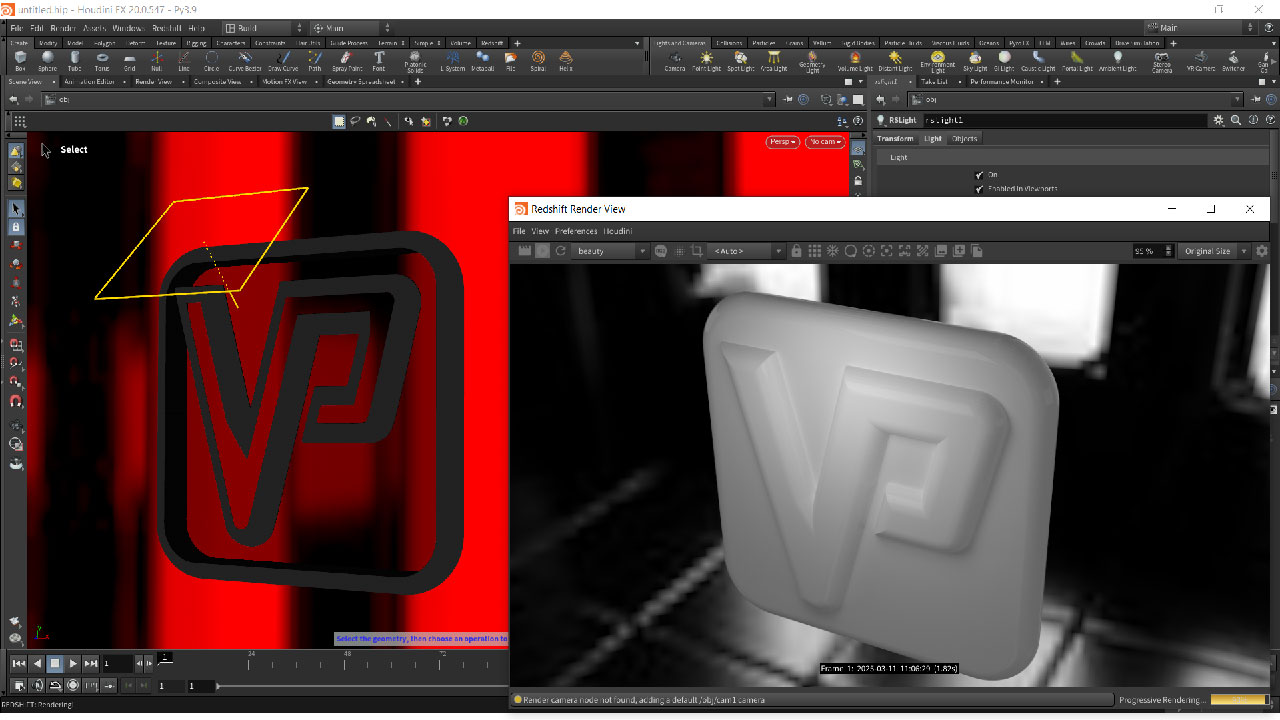The image size is (1280, 720).
Task: Add a Sky Light from the shelf
Action: click(975, 62)
